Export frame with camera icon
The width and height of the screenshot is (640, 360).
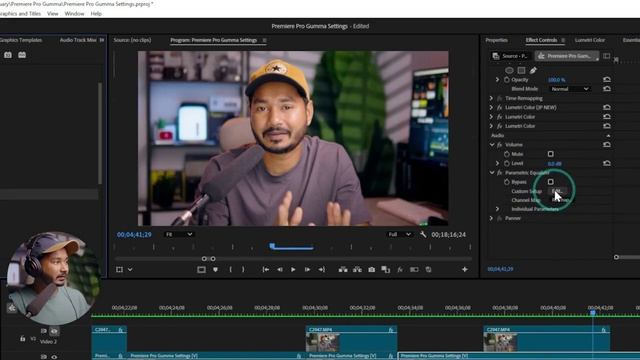point(371,269)
